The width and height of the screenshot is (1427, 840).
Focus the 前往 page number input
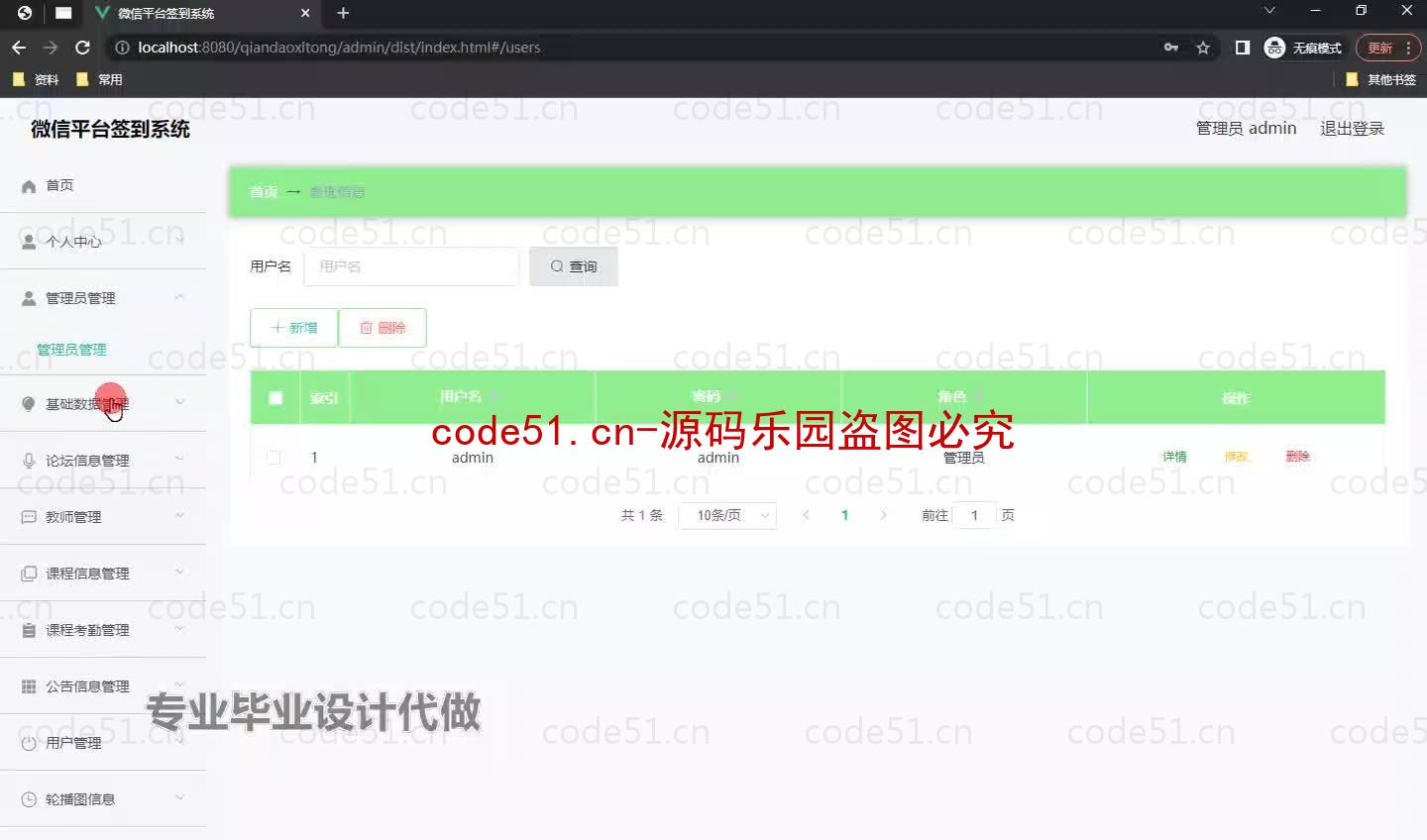tap(974, 515)
